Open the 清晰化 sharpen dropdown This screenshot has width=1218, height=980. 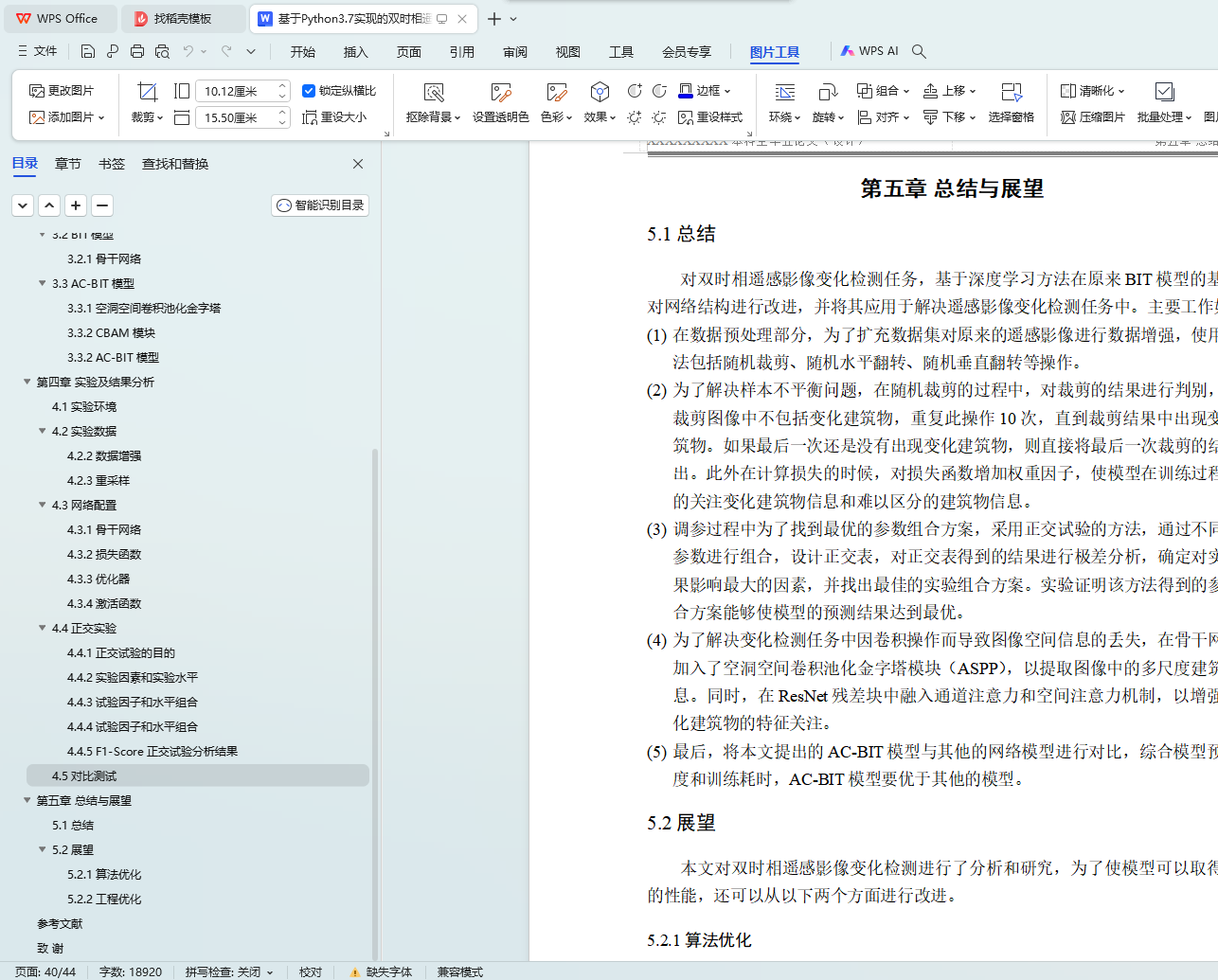[x=1093, y=91]
